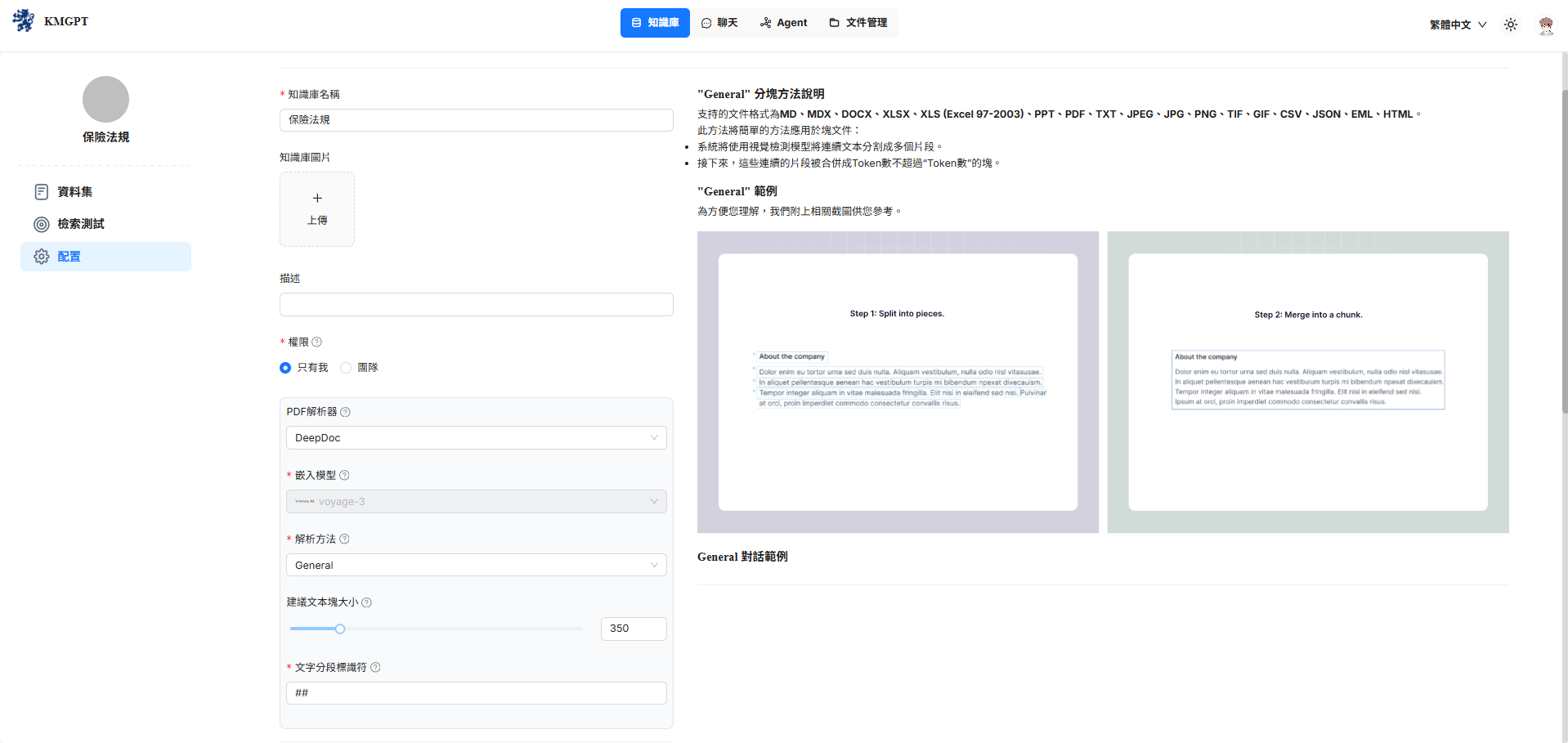
Task: Open the user avatar menu
Action: pos(1545,25)
